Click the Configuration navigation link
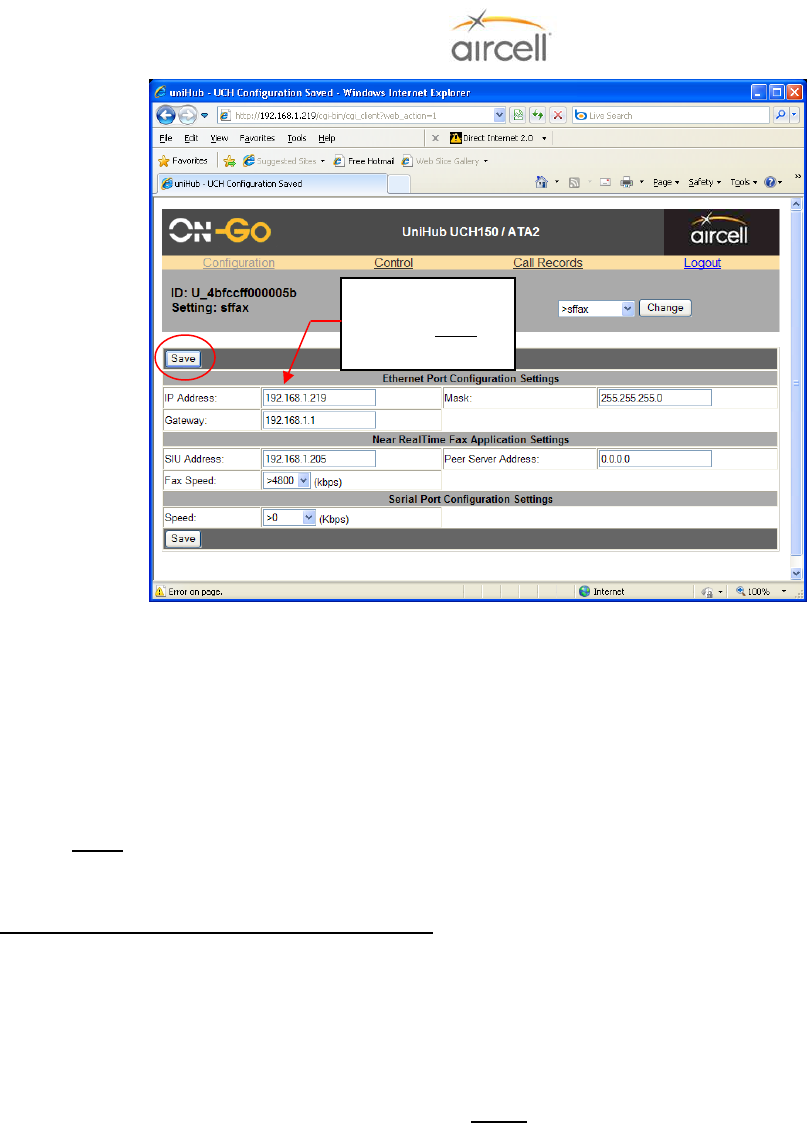The image size is (807, 1123). tap(238, 263)
